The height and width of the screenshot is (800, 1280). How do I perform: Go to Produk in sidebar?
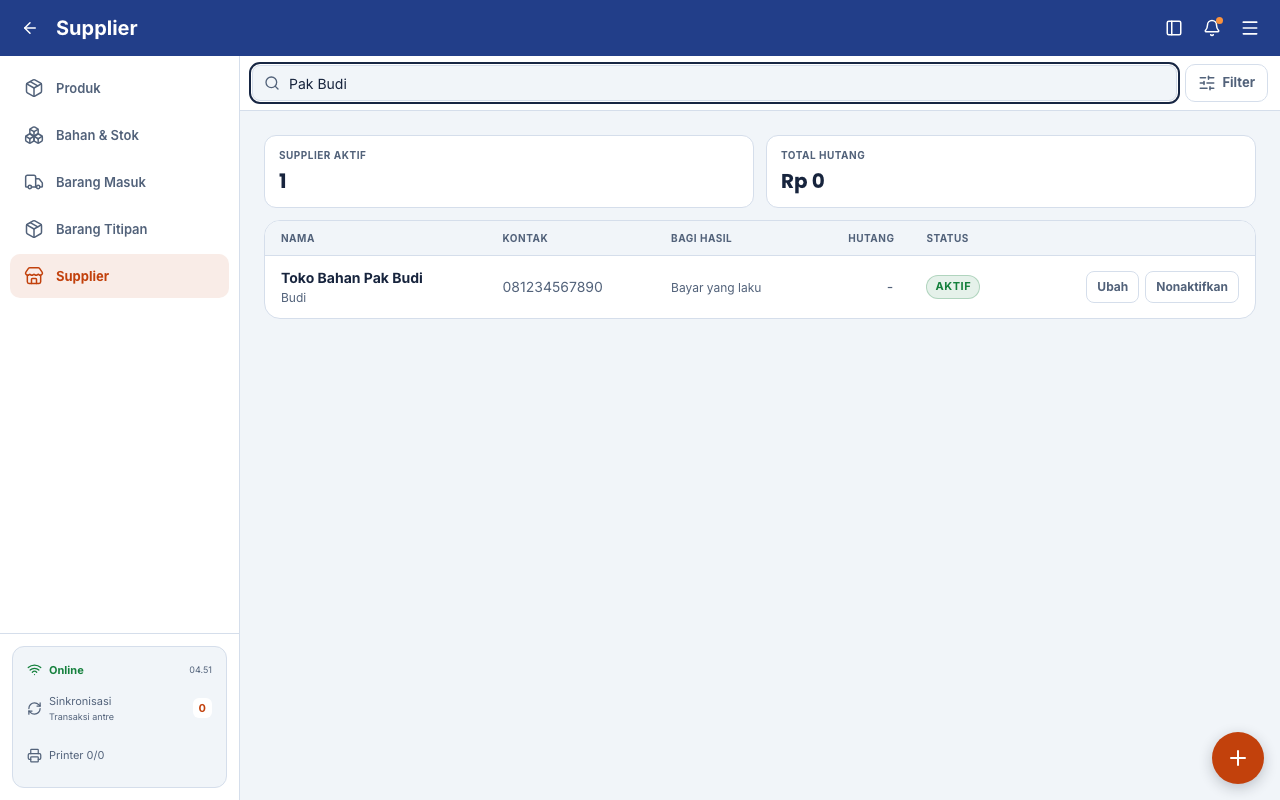pyautogui.click(x=120, y=88)
